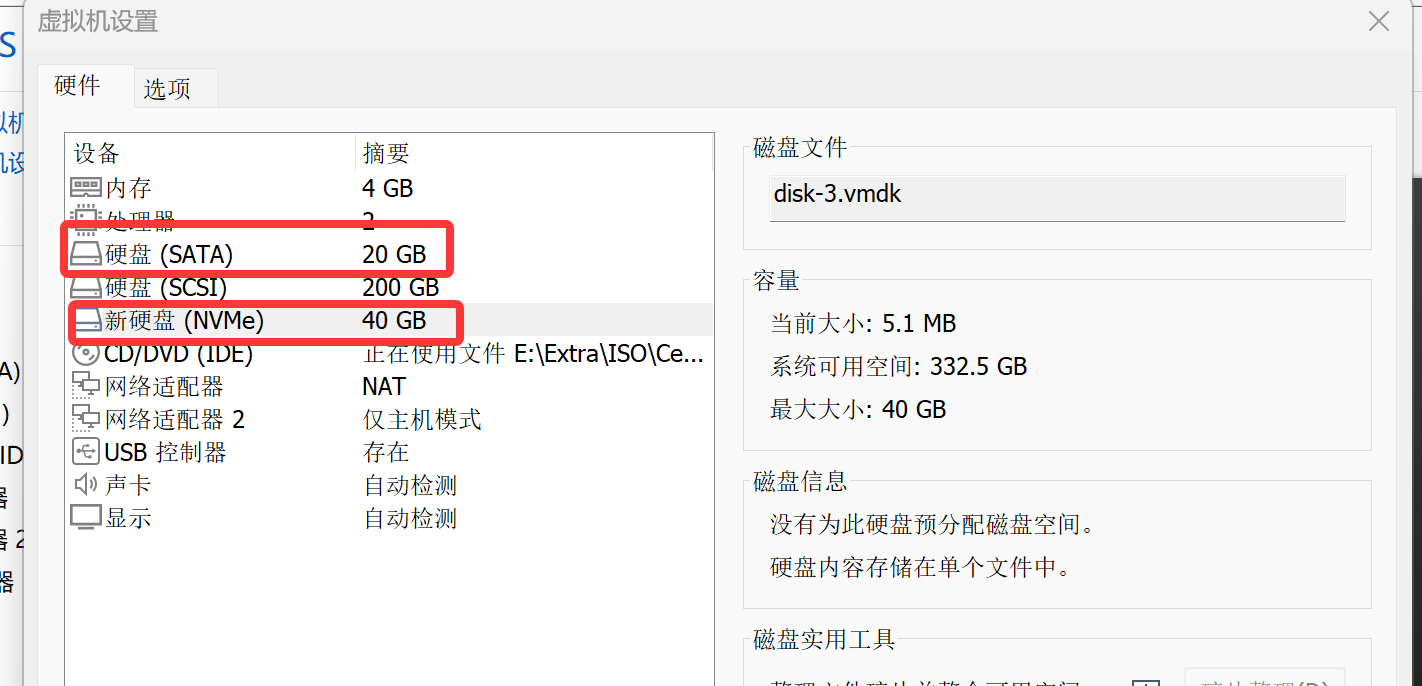The height and width of the screenshot is (686, 1422).
Task: Click the 网络适配器 network icon
Action: click(x=86, y=386)
